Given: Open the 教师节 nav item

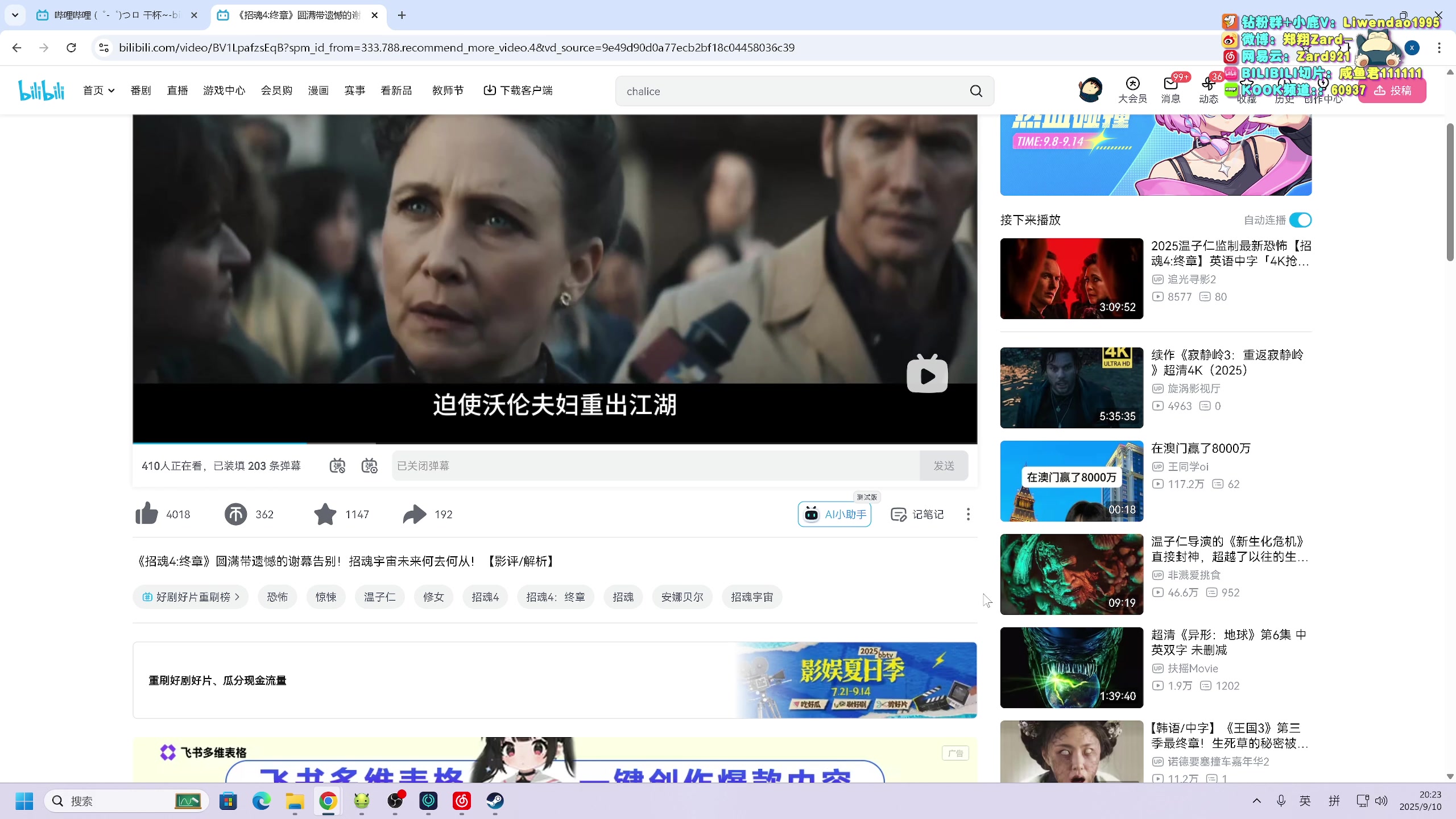Looking at the screenshot, I should point(448,90).
